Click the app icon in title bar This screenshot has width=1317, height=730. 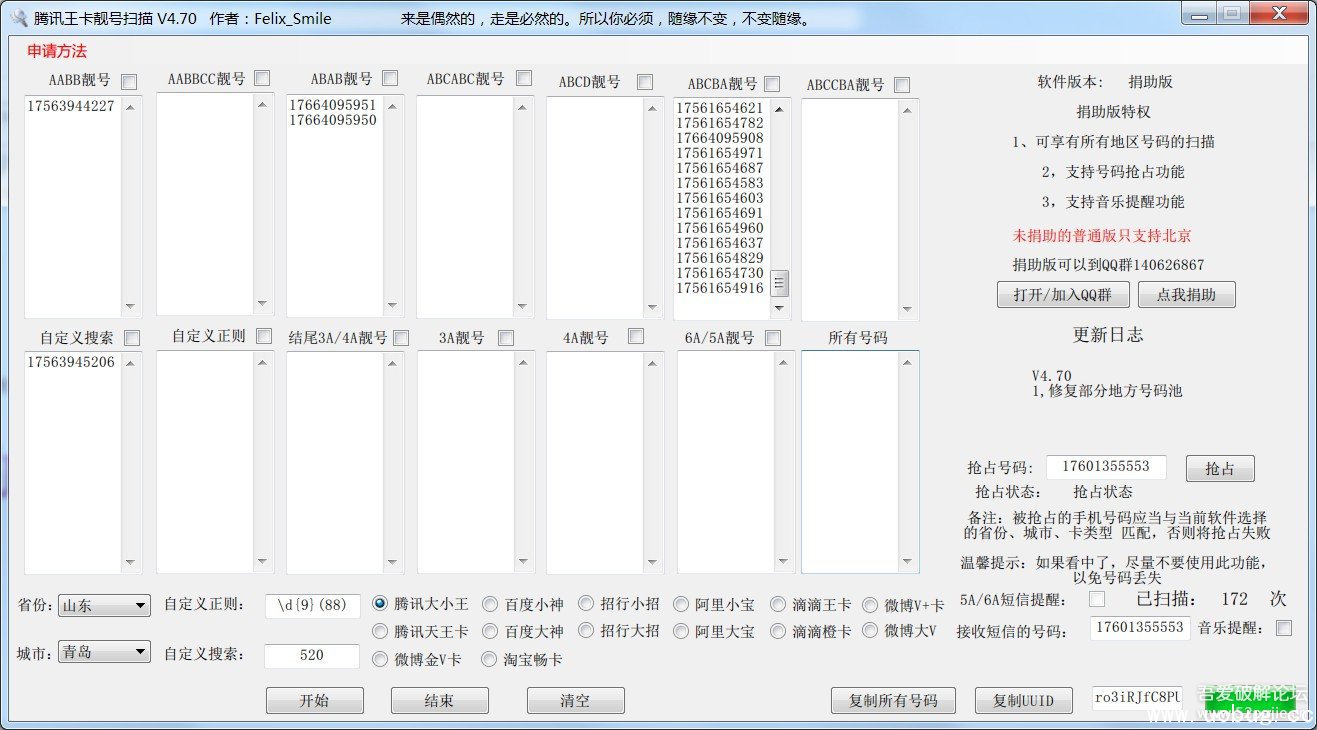(18, 18)
